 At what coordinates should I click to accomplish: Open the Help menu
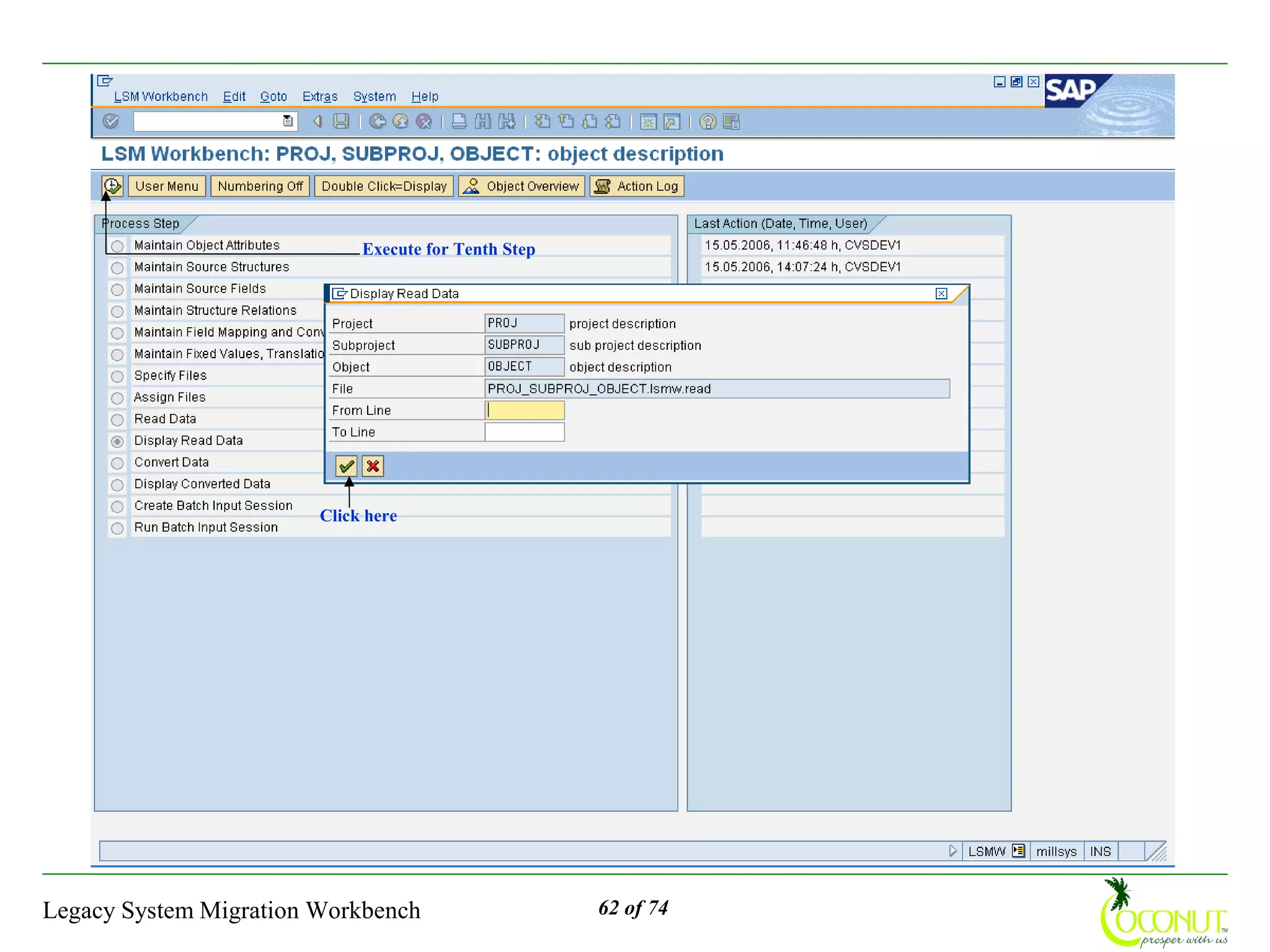coord(425,97)
